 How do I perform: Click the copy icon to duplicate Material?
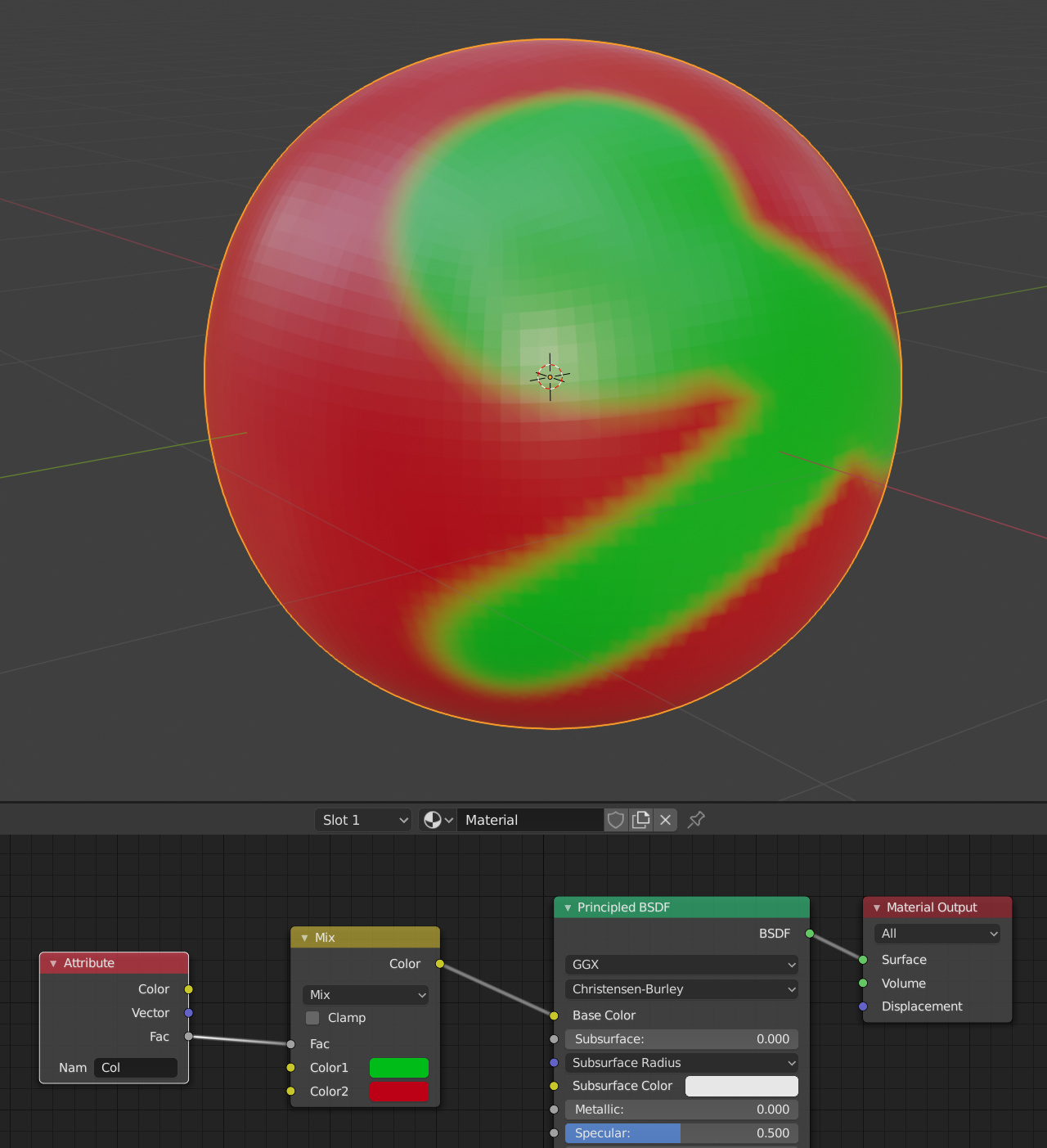641,819
